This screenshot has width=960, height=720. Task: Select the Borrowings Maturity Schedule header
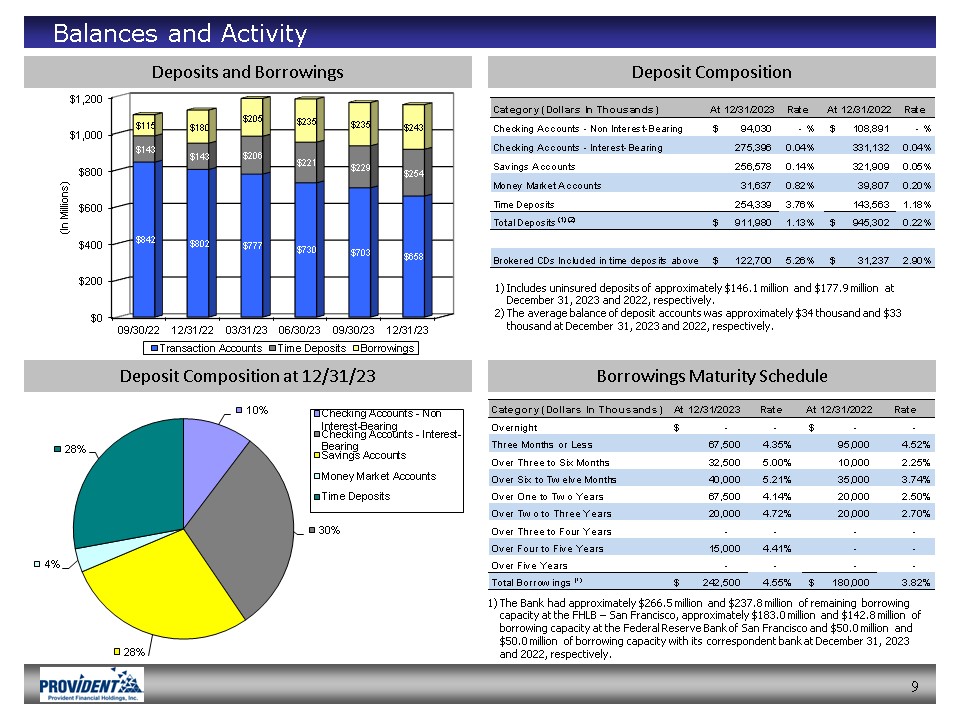(711, 376)
